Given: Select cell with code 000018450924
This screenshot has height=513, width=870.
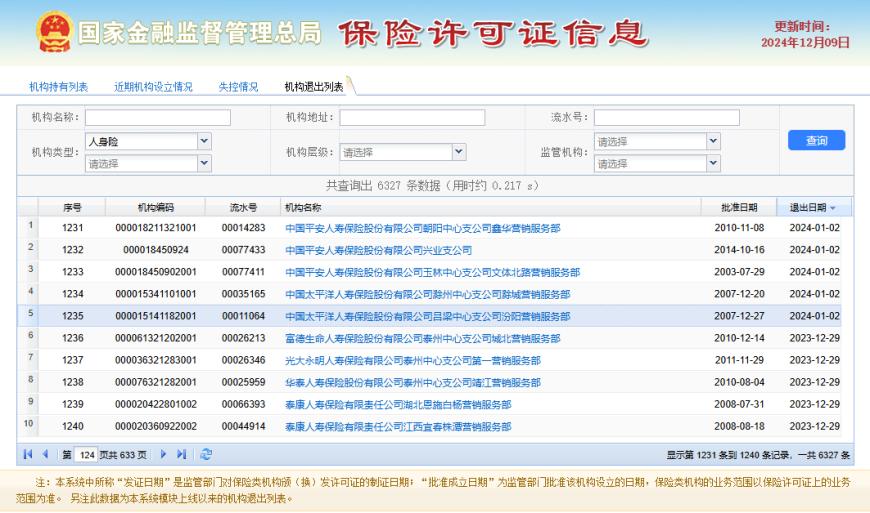Looking at the screenshot, I should tap(156, 250).
